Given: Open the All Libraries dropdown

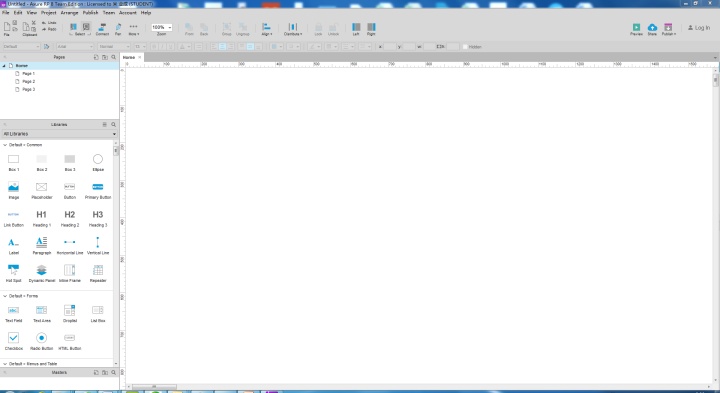Looking at the screenshot, I should 59,134.
